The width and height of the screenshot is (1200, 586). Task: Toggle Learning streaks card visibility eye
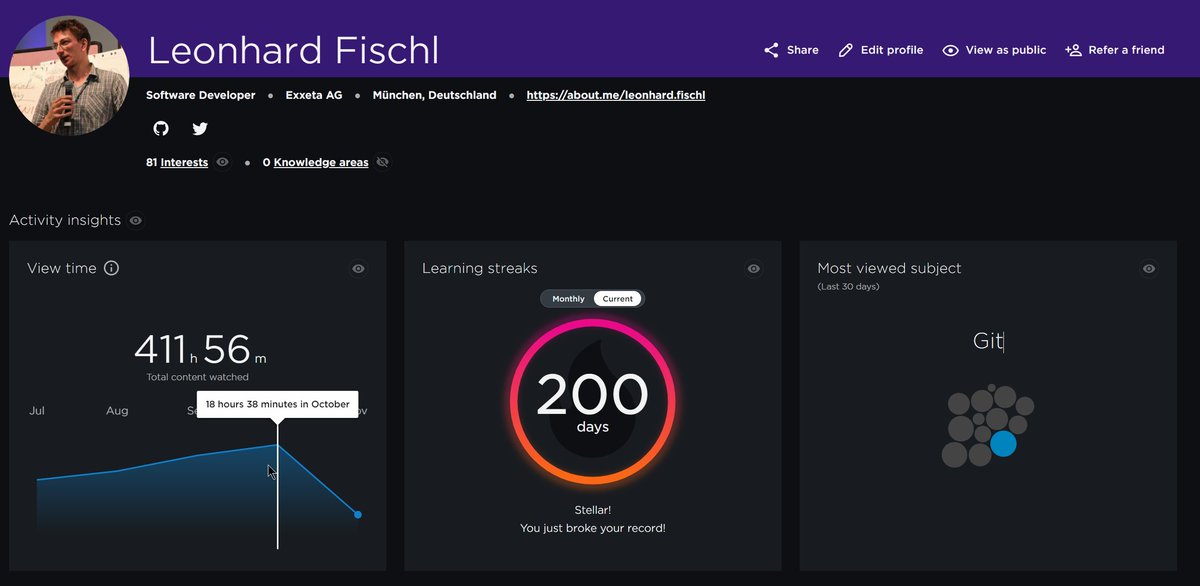tap(754, 268)
